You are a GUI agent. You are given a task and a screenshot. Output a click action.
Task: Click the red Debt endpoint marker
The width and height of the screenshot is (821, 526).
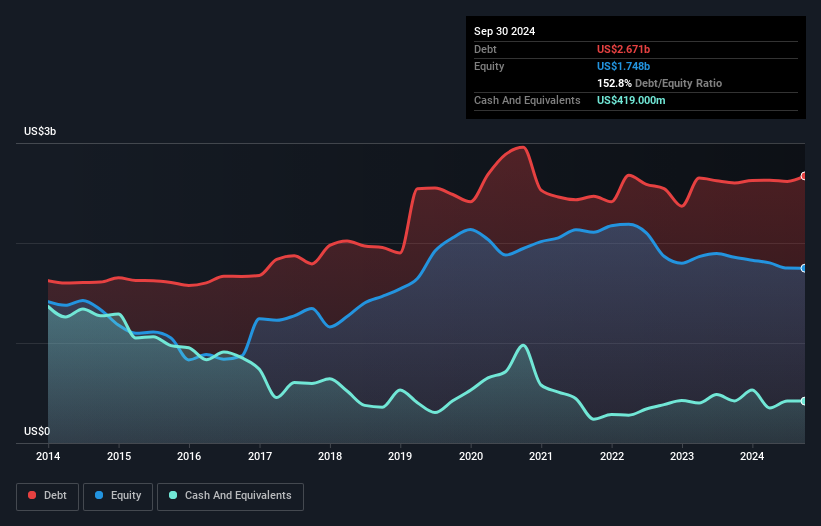(804, 176)
